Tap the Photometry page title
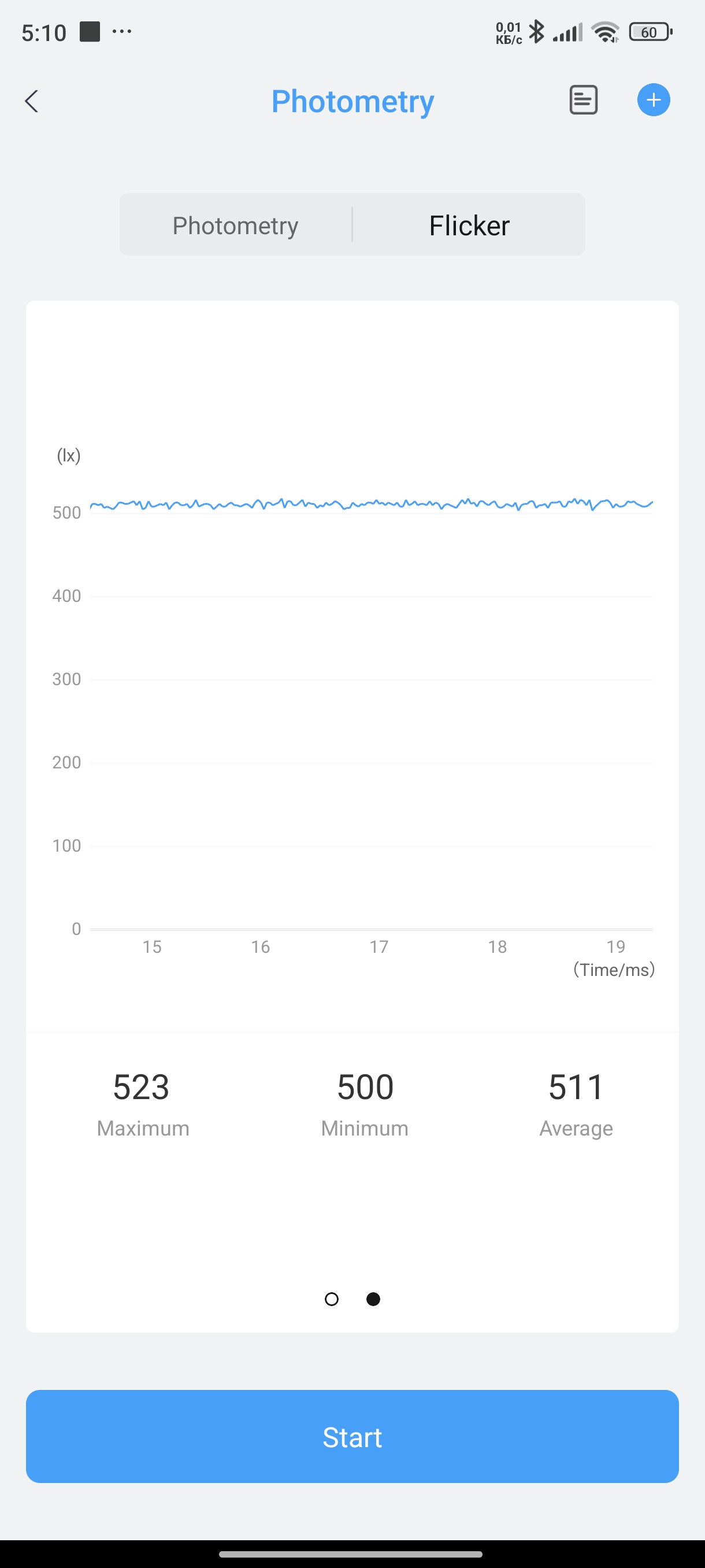Screen dimensions: 705x1568 click(352, 101)
